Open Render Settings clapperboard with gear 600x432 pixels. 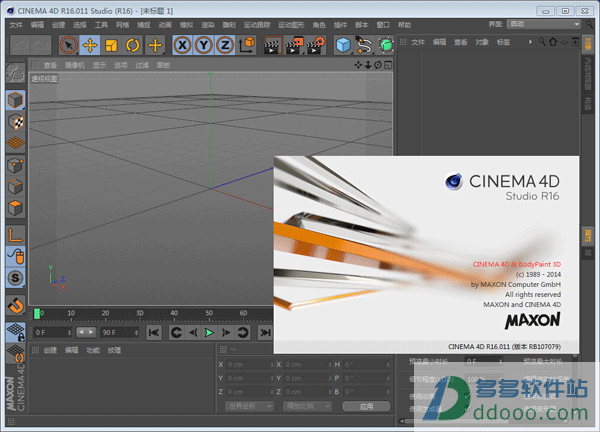click(x=316, y=45)
